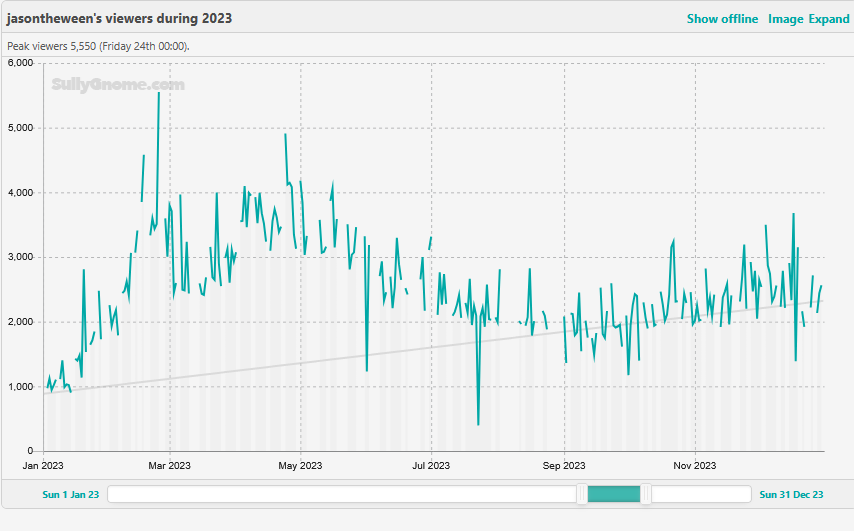Screen dimensions: 854x531
Task: Click the 6,000 y-axis label
Action: tap(21, 63)
